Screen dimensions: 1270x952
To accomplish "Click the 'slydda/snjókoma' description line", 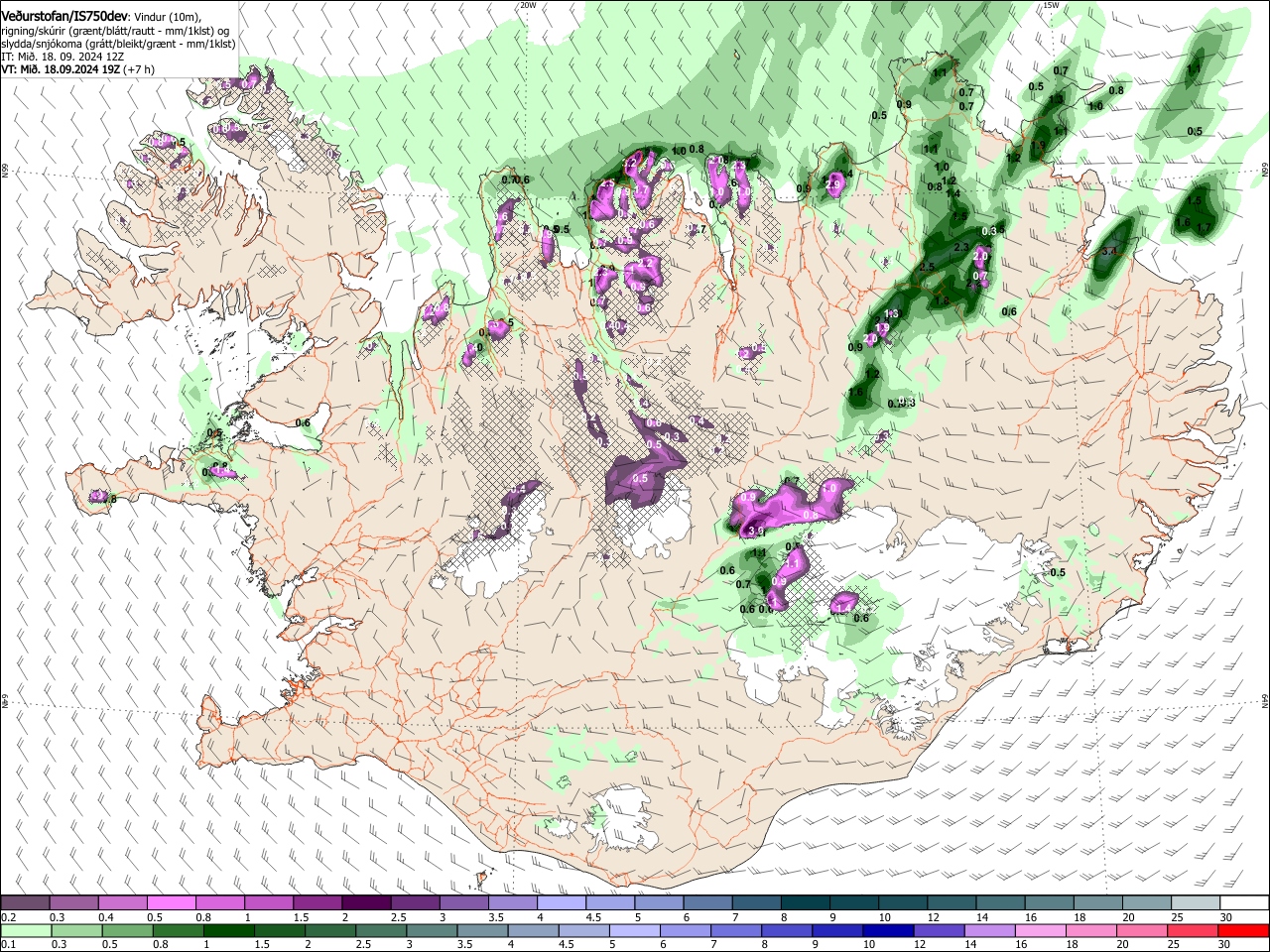I will coord(118,44).
